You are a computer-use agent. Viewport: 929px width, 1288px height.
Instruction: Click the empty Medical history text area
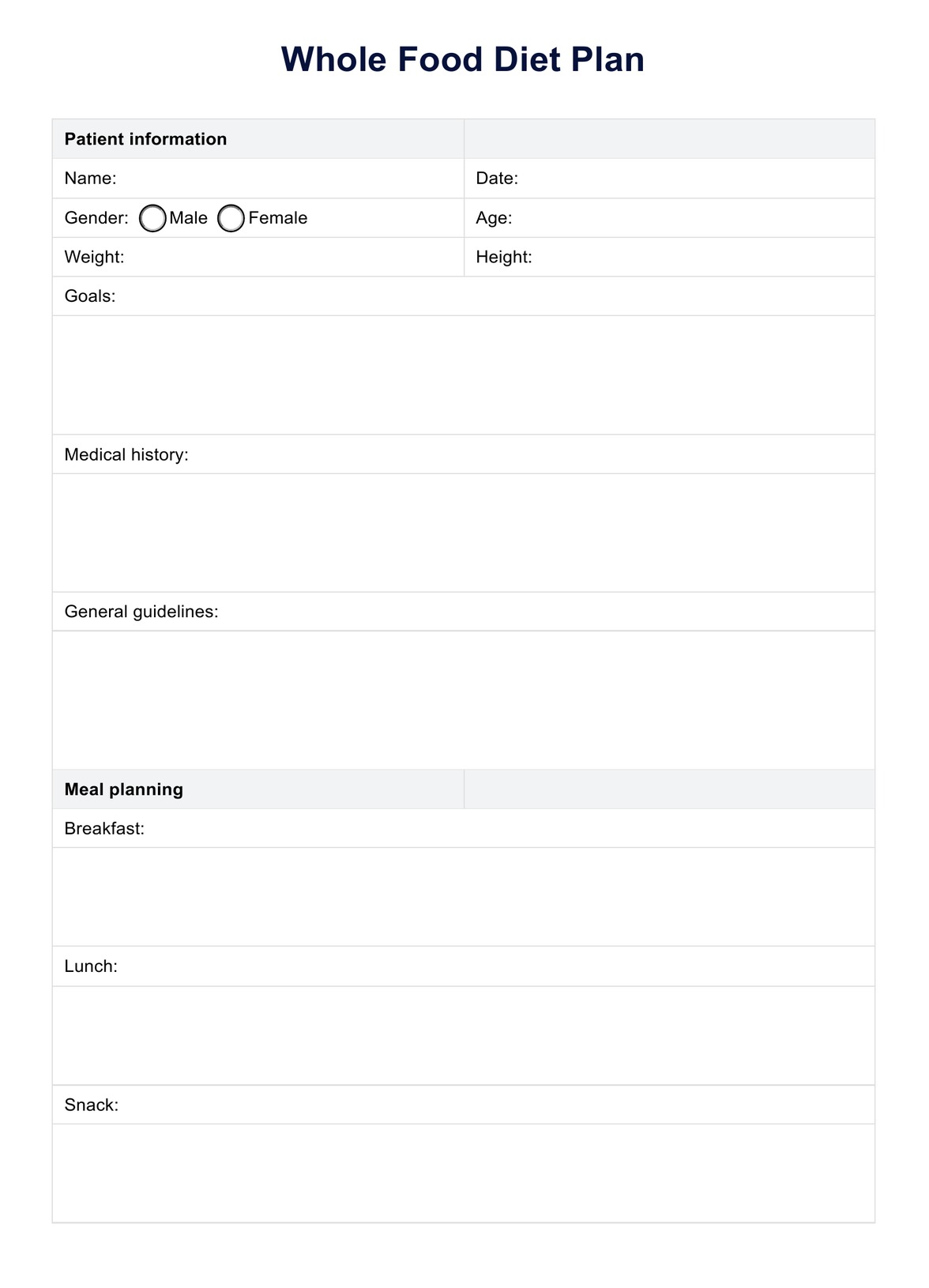[463, 533]
